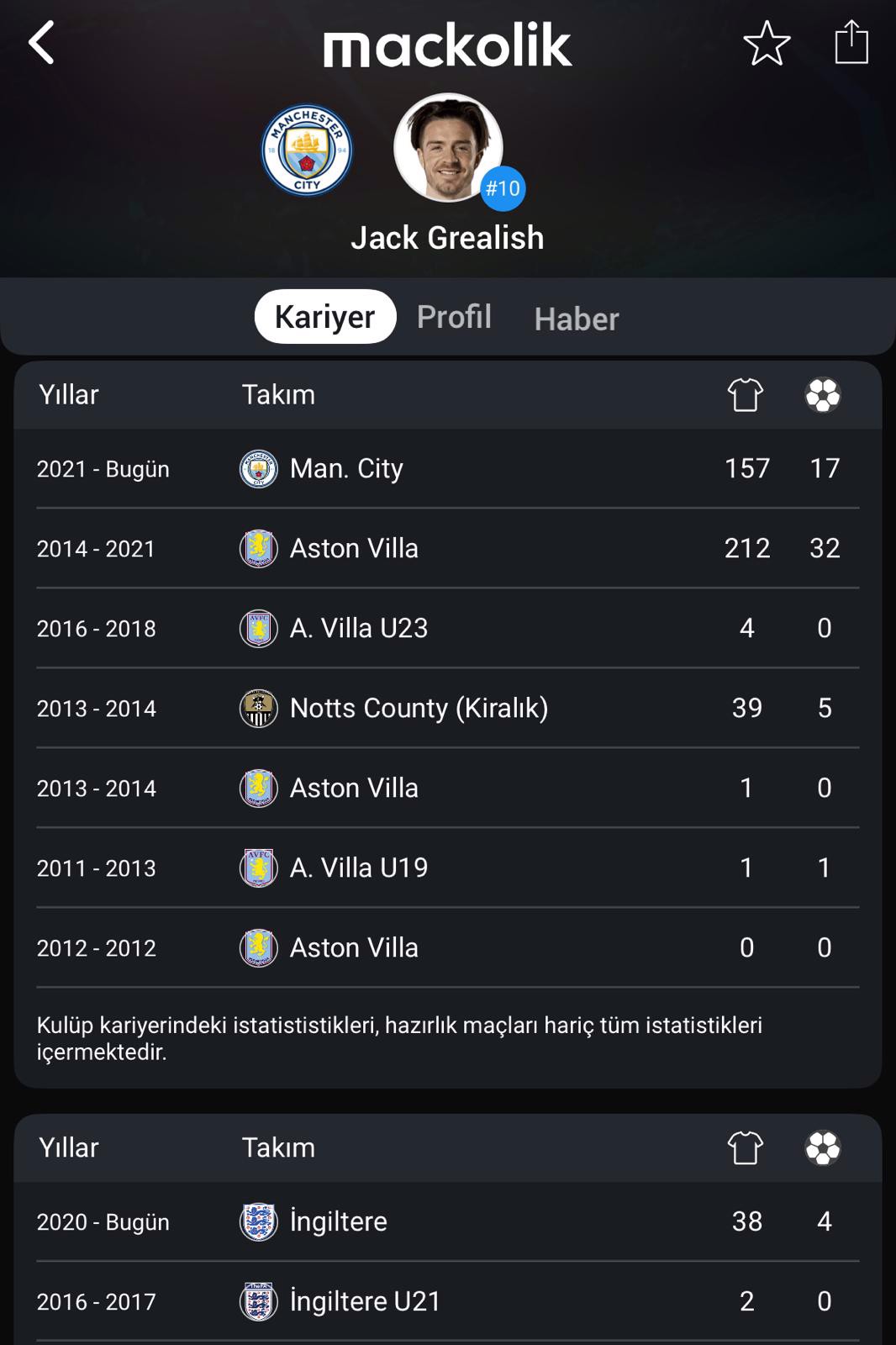The width and height of the screenshot is (896, 1345).
Task: Open the share icon
Action: pos(851,42)
